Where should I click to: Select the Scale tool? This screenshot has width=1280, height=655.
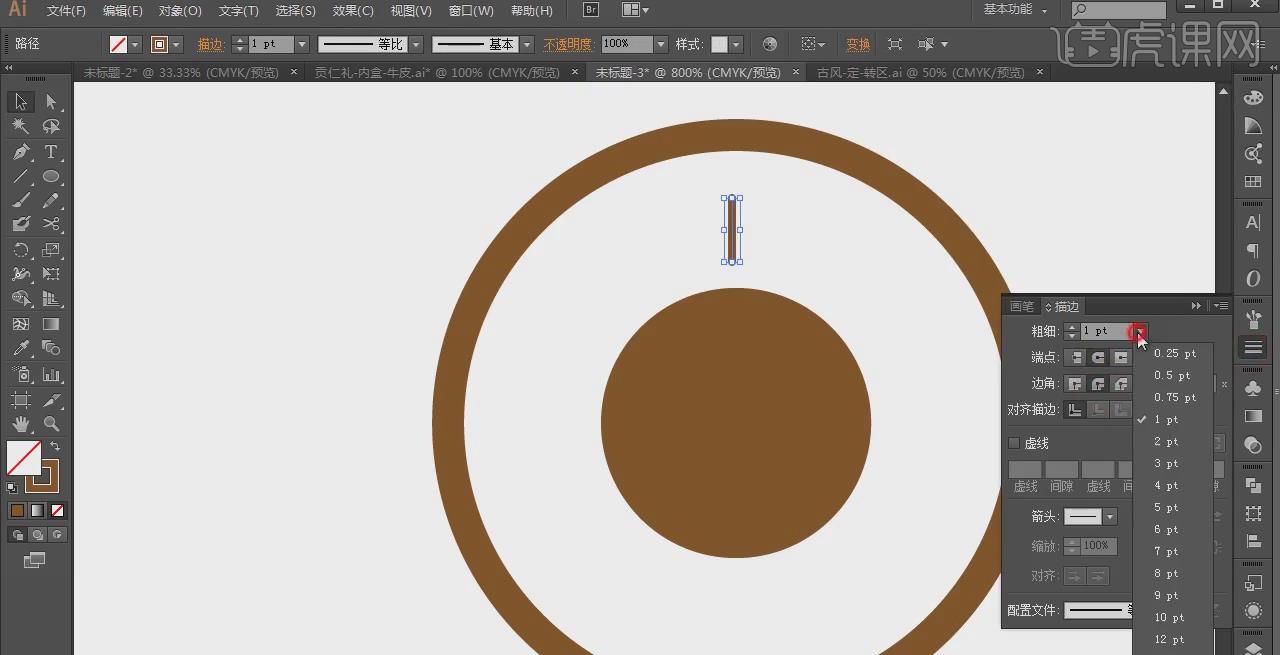(51, 250)
